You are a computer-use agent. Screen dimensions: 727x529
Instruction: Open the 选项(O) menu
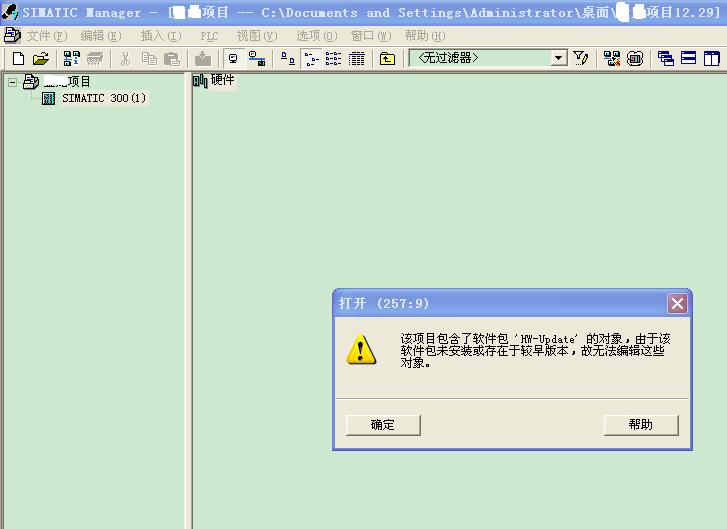[317, 36]
